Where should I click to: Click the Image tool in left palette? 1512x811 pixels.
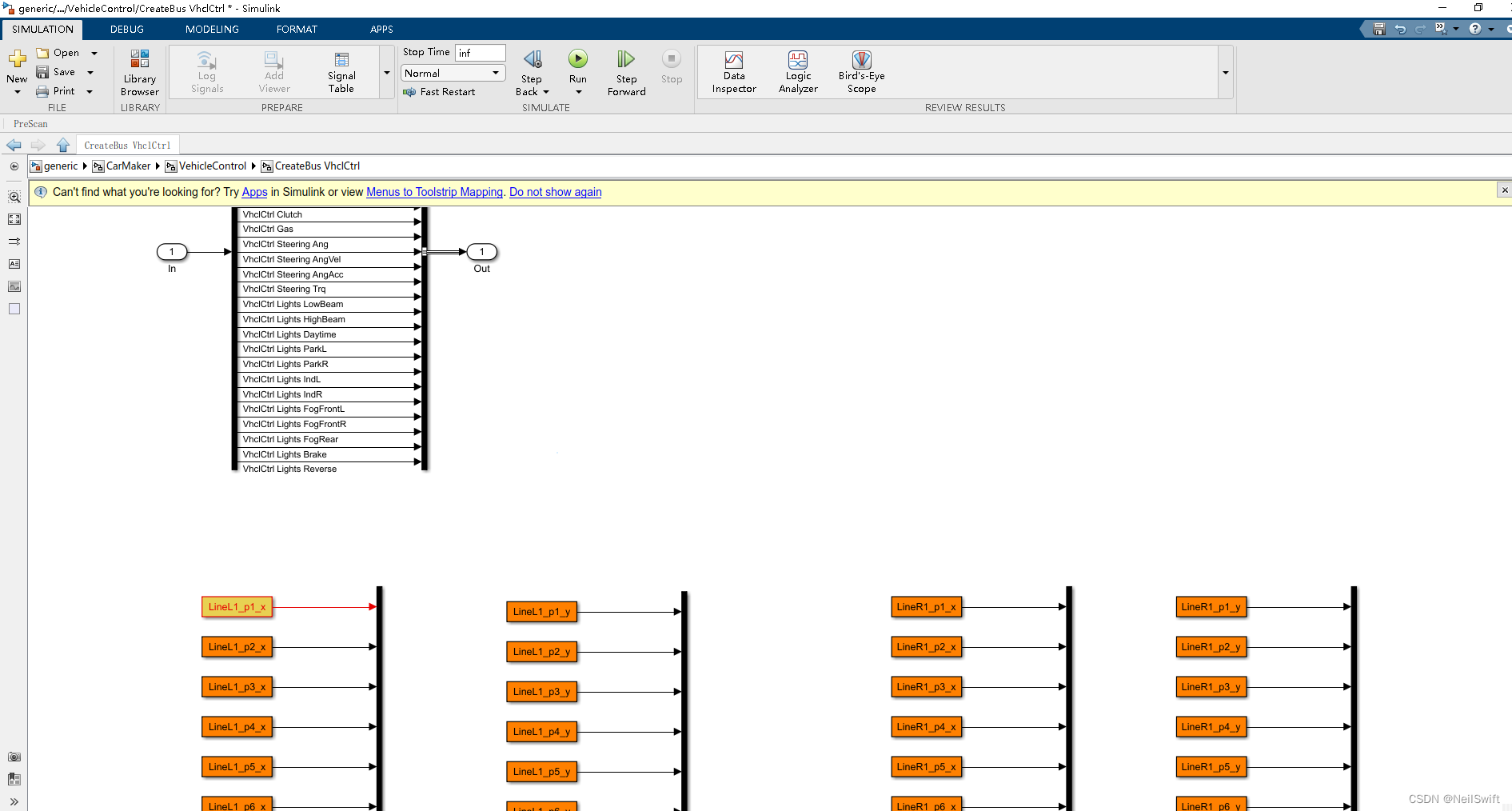click(14, 286)
